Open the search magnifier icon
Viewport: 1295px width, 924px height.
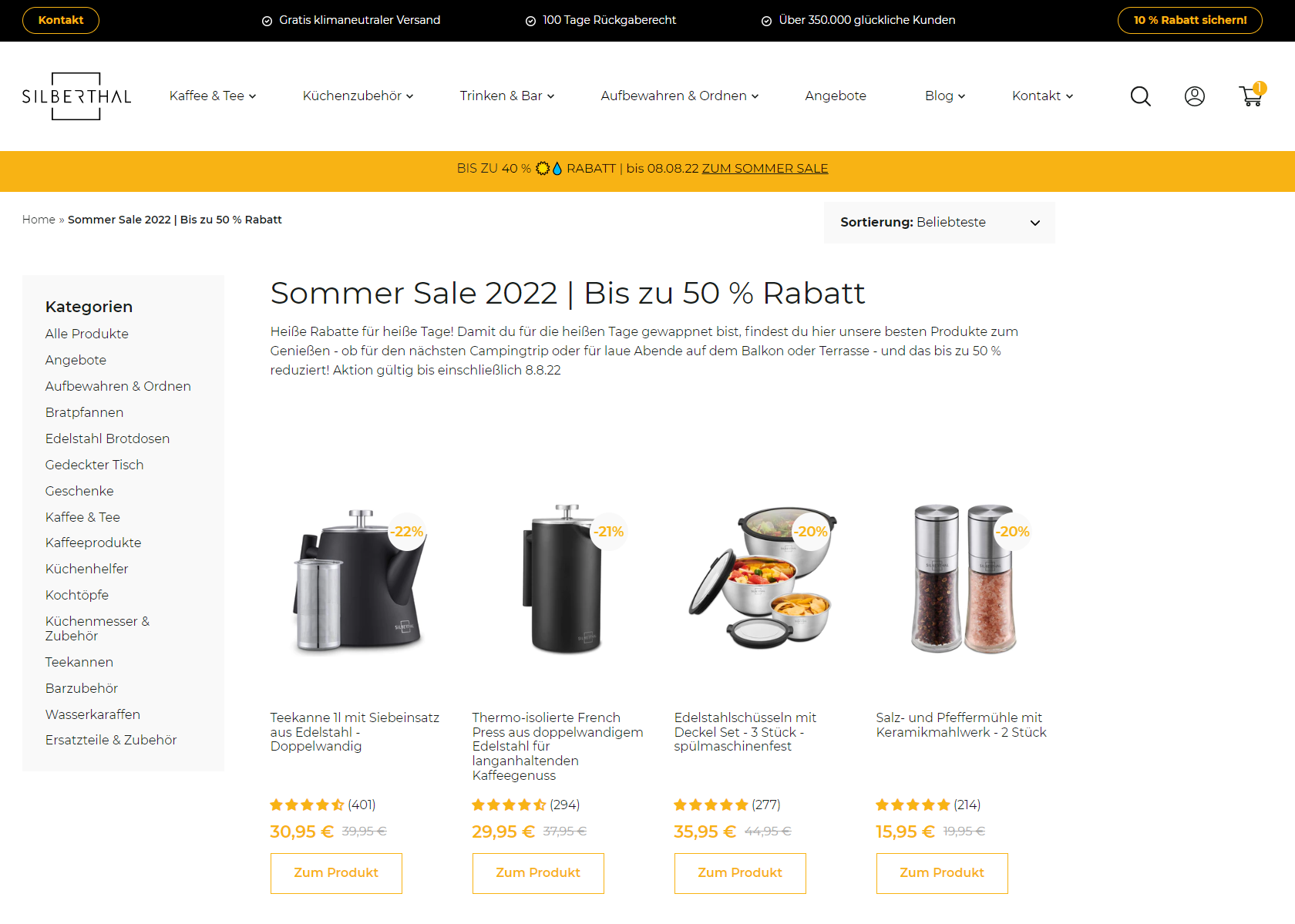pyautogui.click(x=1140, y=96)
